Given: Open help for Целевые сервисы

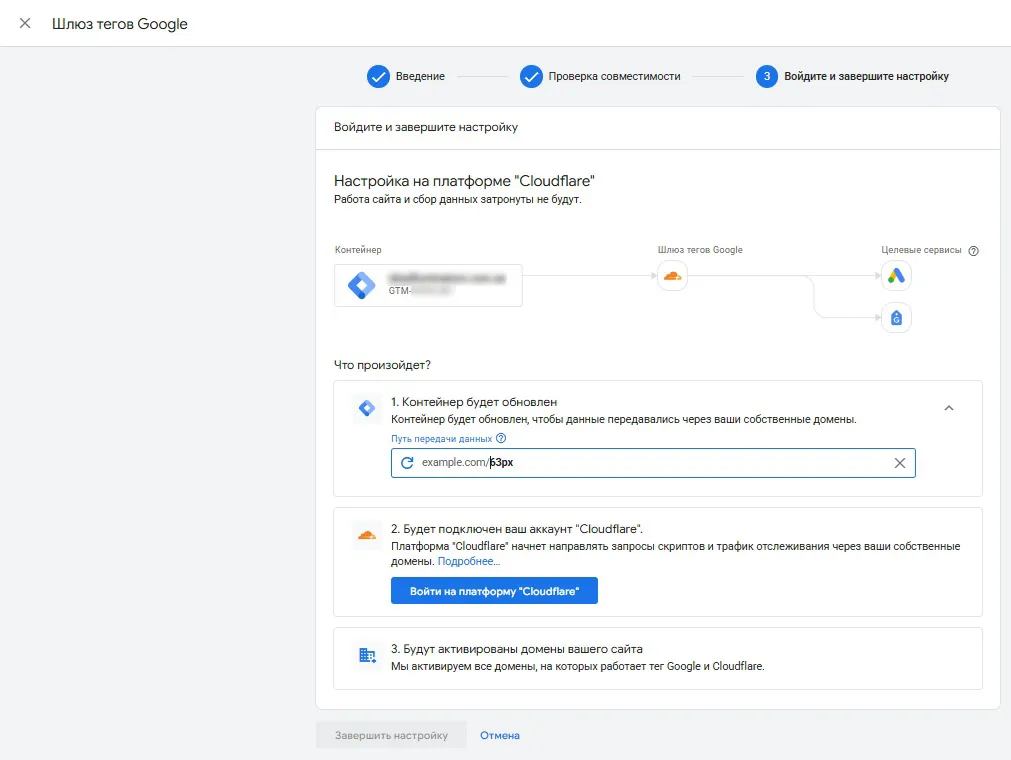Looking at the screenshot, I should click(x=974, y=251).
